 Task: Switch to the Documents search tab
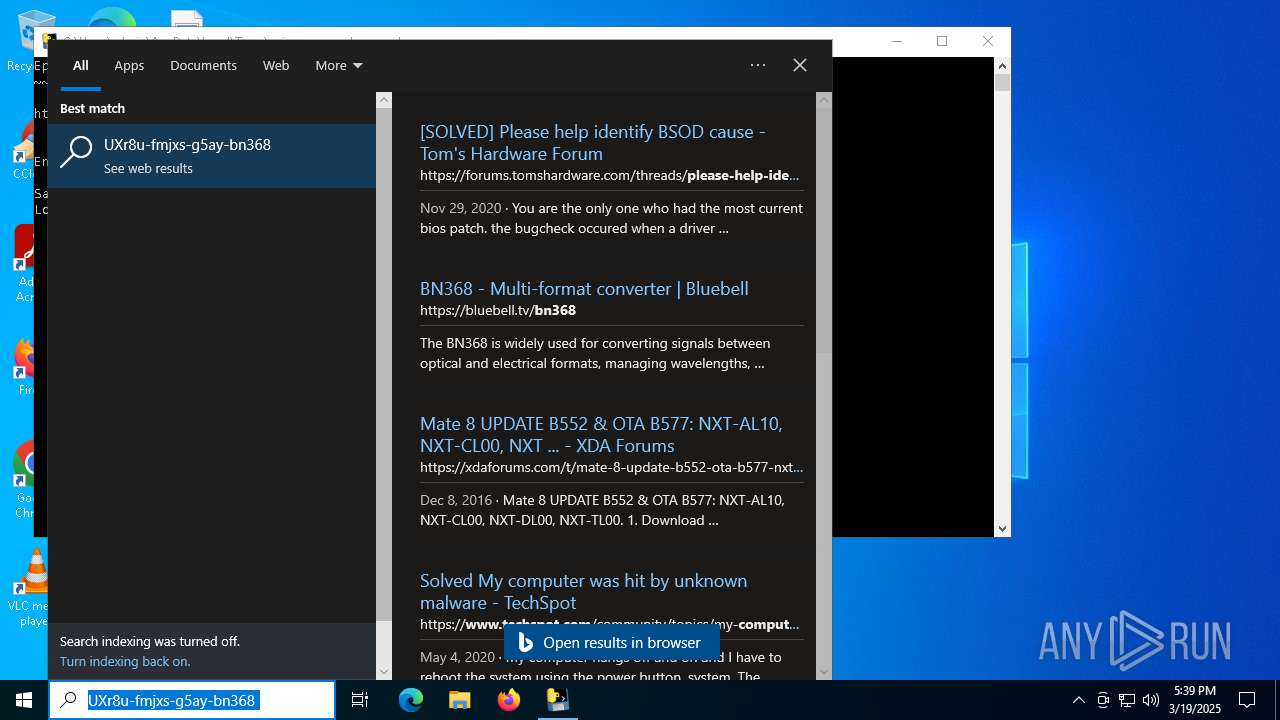[203, 65]
